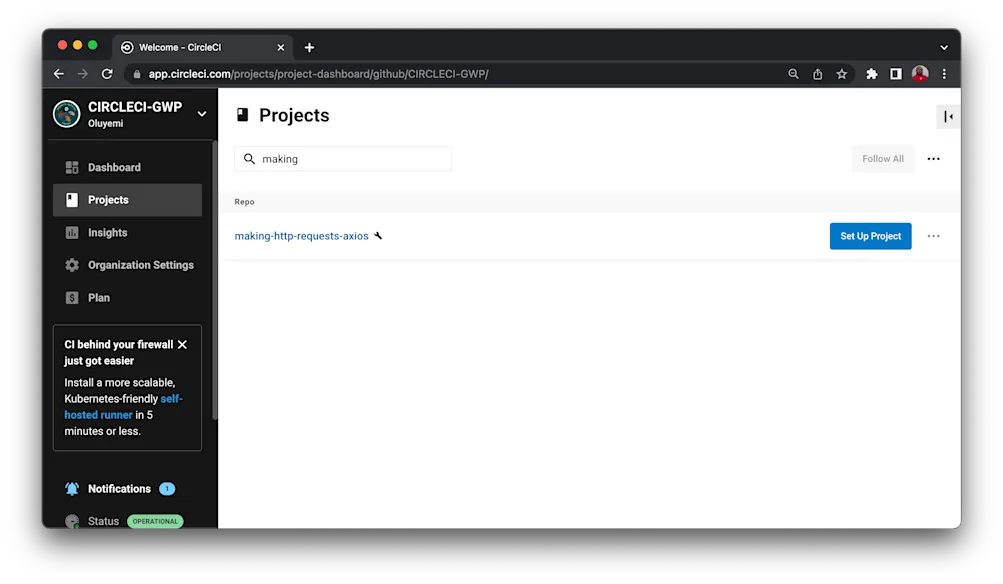Viewport: 1003px width, 584px height.
Task: Expand the browser tab overview chevron
Action: pyautogui.click(x=943, y=46)
